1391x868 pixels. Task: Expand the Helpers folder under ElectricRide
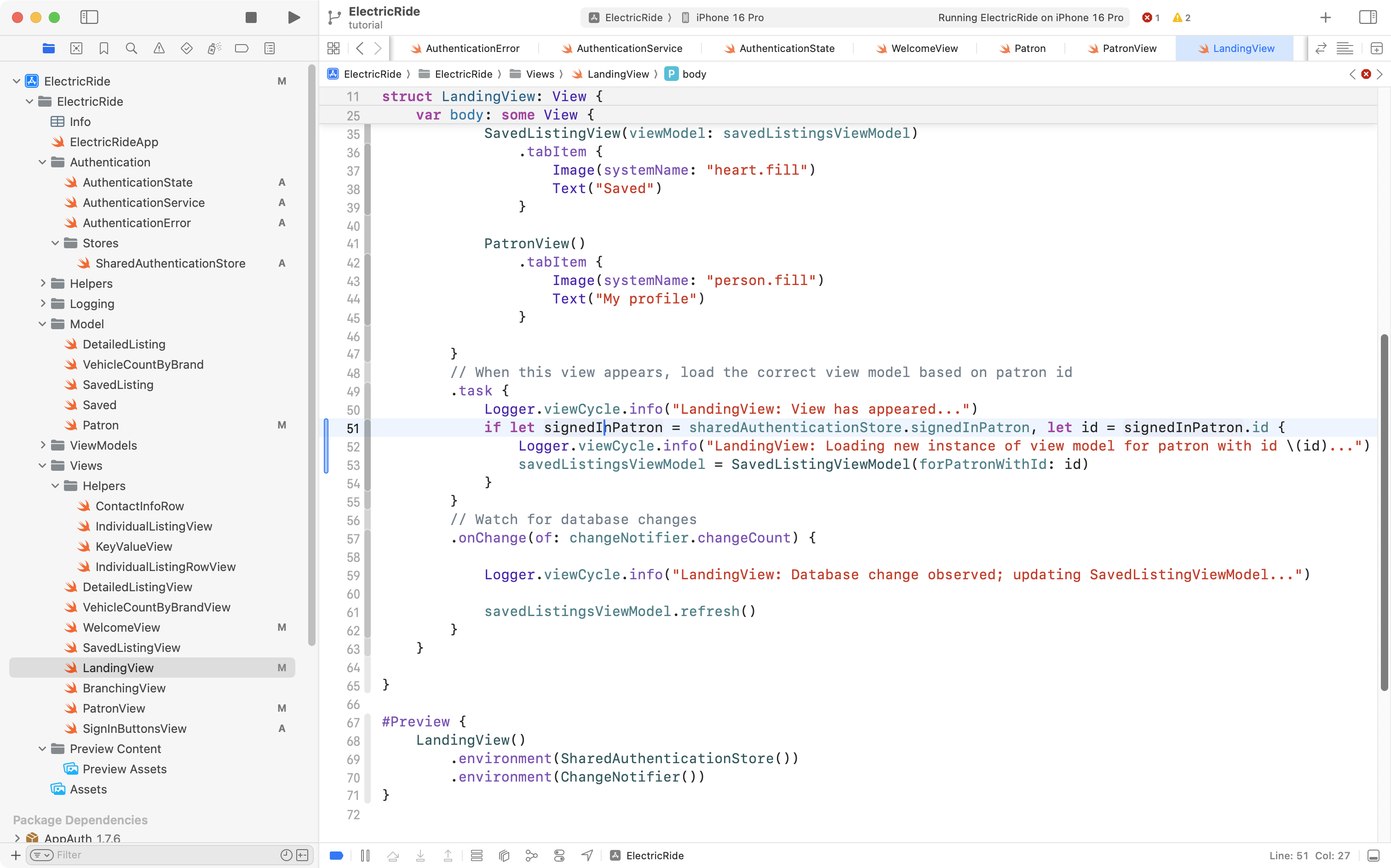click(42, 284)
